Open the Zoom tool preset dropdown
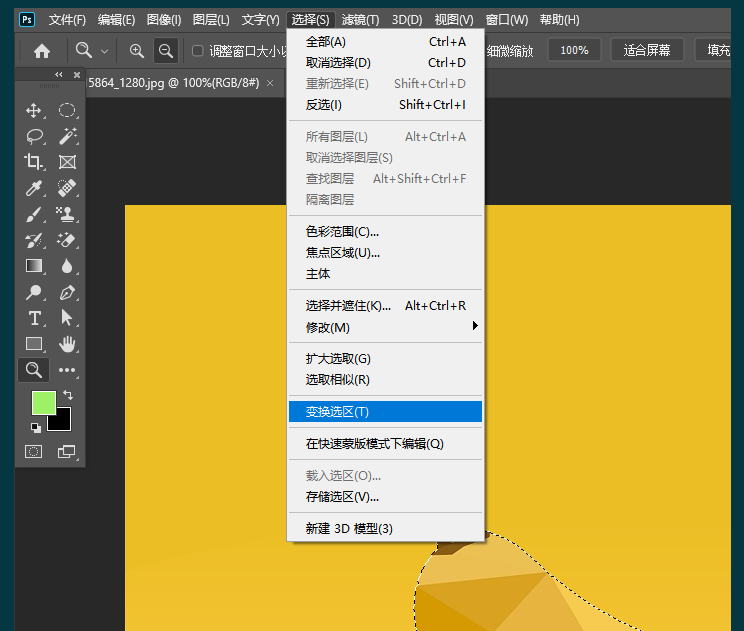The width and height of the screenshot is (744, 631). click(x=92, y=51)
